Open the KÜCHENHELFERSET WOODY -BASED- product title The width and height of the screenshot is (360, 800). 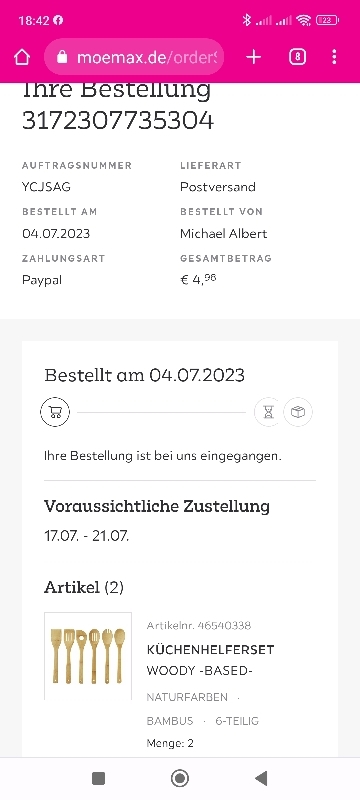210,660
